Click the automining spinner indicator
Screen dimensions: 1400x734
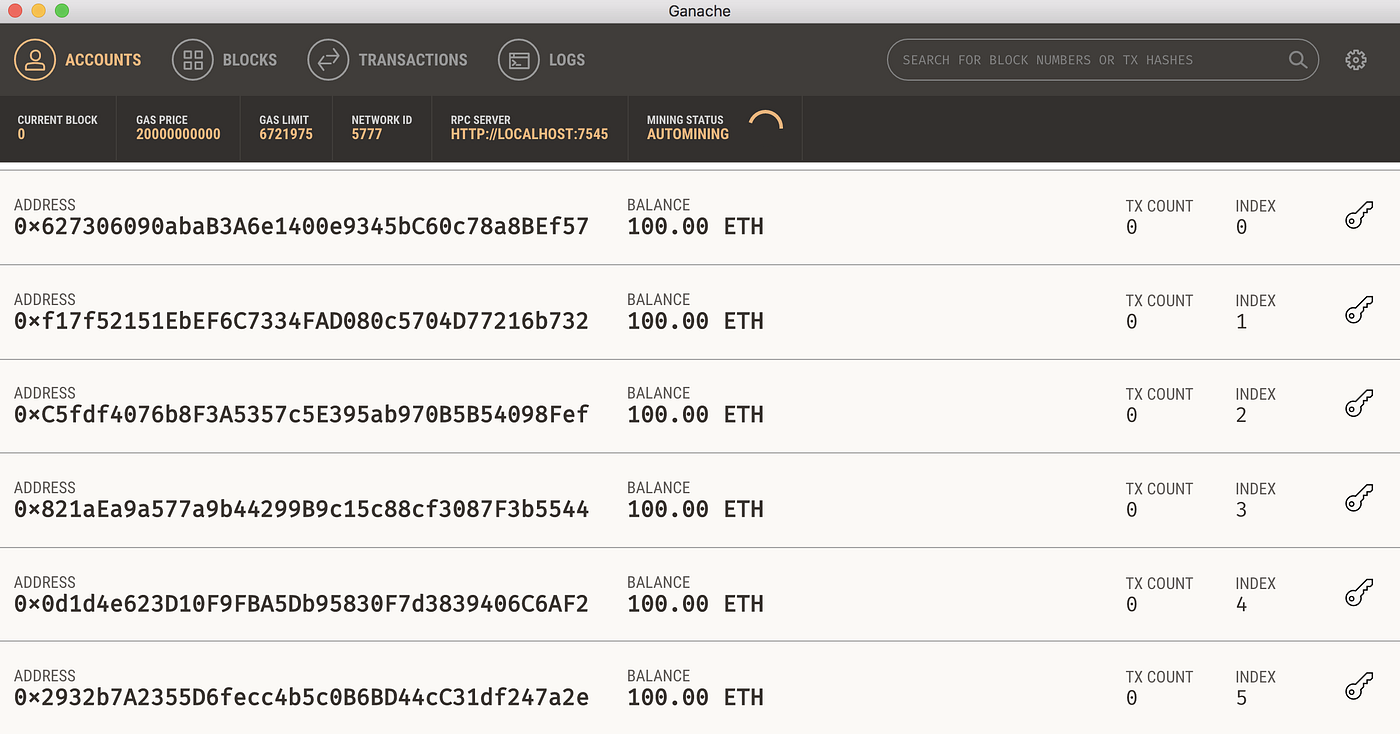click(x=766, y=122)
